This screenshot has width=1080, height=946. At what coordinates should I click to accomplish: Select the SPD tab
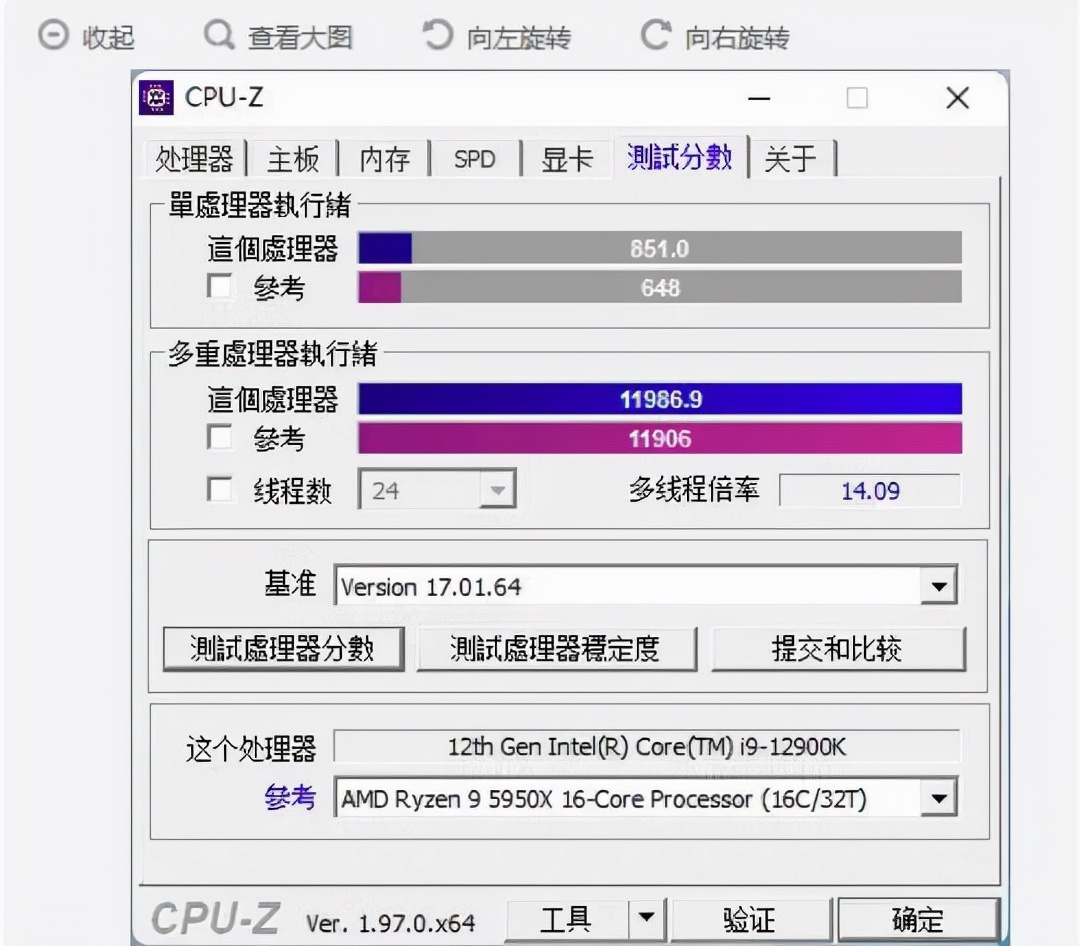tap(474, 158)
